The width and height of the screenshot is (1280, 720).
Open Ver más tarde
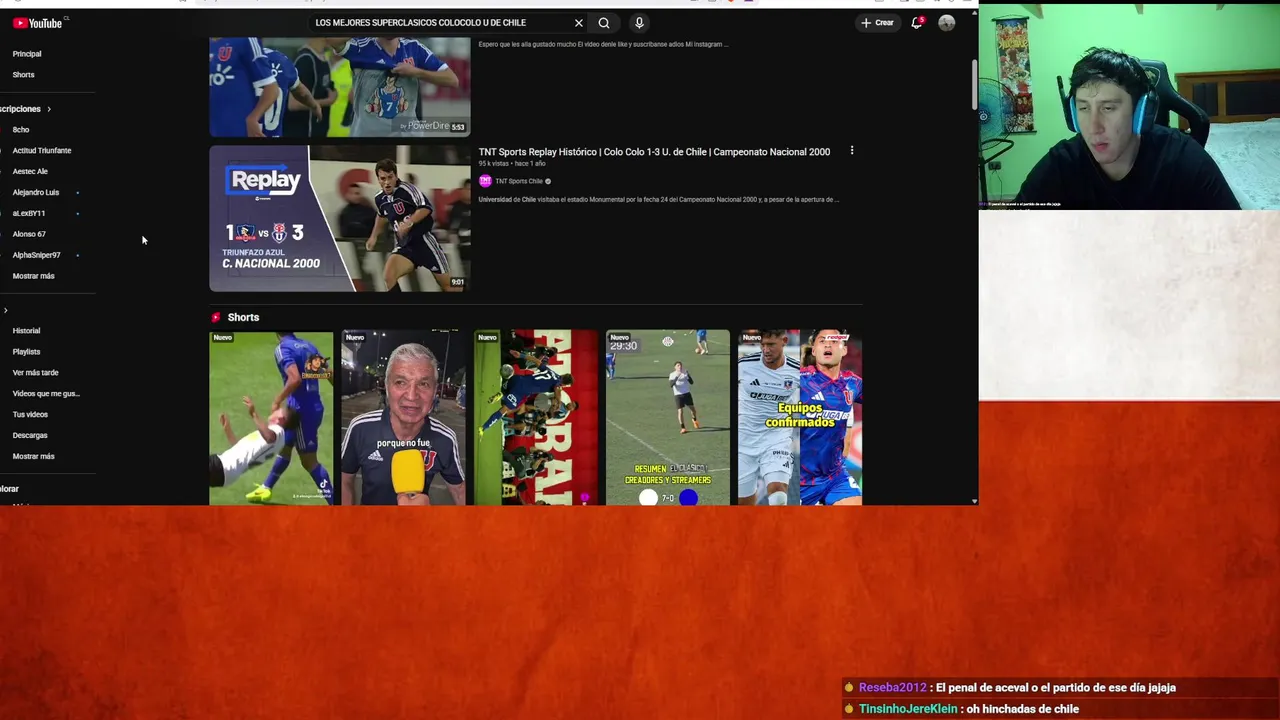pyautogui.click(x=35, y=373)
